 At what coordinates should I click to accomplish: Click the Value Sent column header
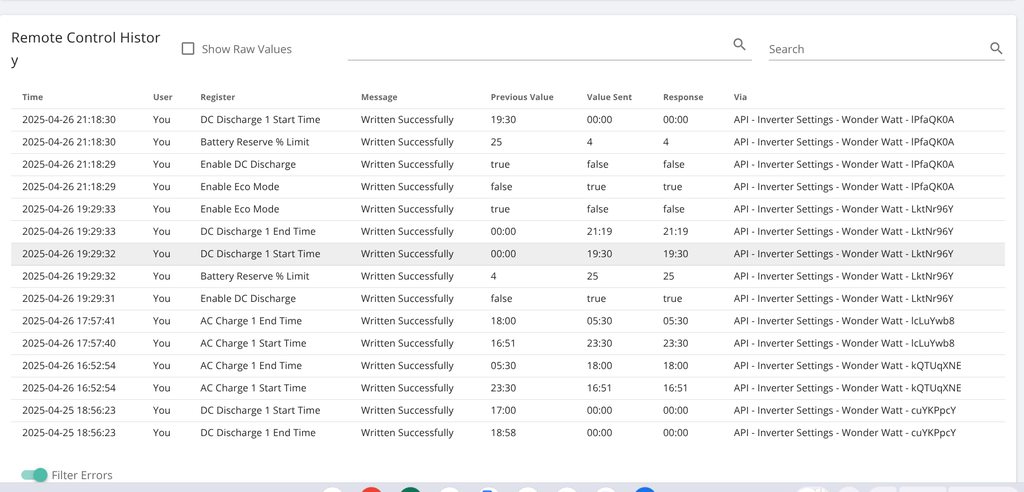click(x=609, y=97)
